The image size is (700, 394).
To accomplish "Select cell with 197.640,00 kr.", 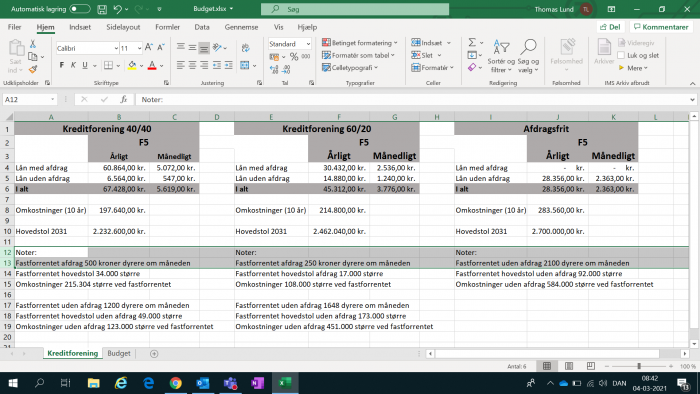I will pos(119,210).
